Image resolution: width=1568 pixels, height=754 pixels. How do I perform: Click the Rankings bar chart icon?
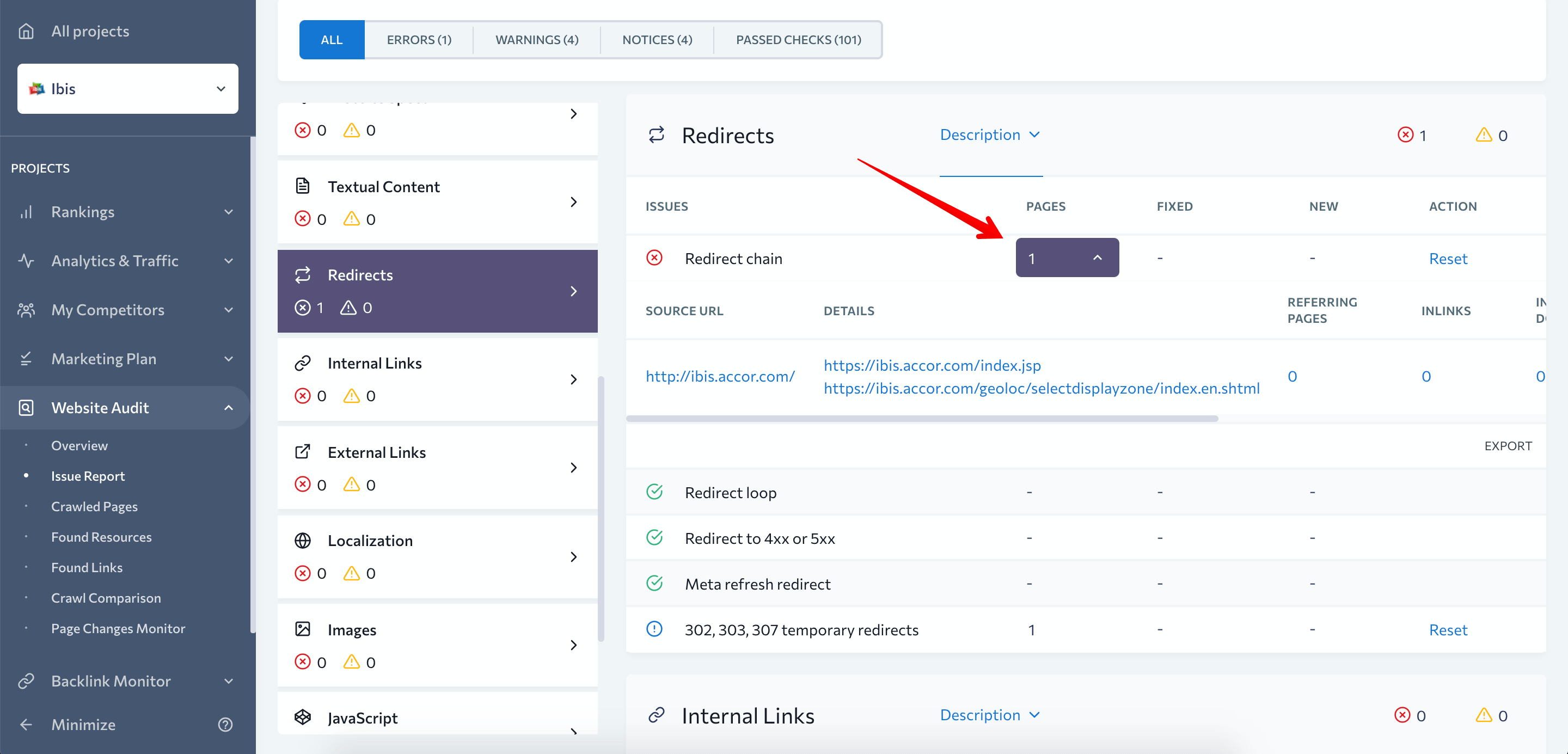26,212
